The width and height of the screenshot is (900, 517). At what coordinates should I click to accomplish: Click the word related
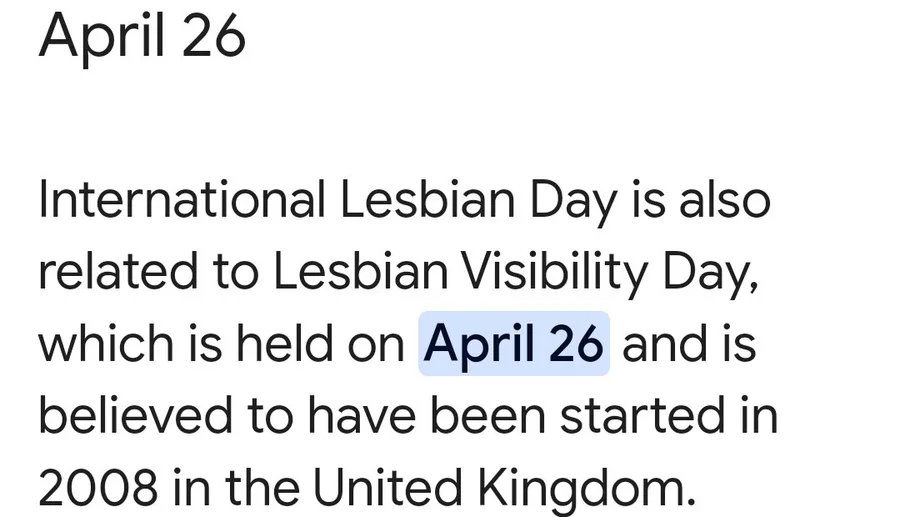118,271
